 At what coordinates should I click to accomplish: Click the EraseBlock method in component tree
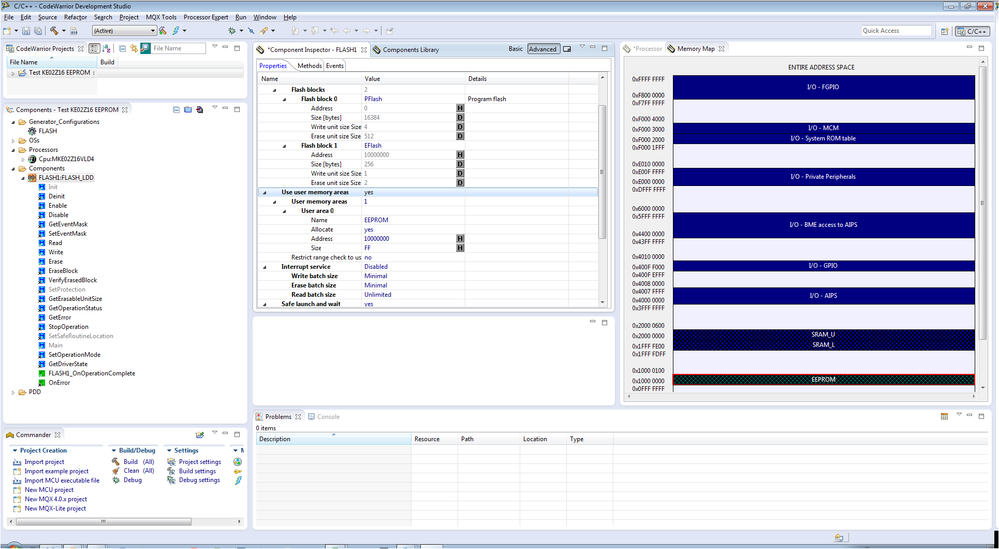point(58,271)
